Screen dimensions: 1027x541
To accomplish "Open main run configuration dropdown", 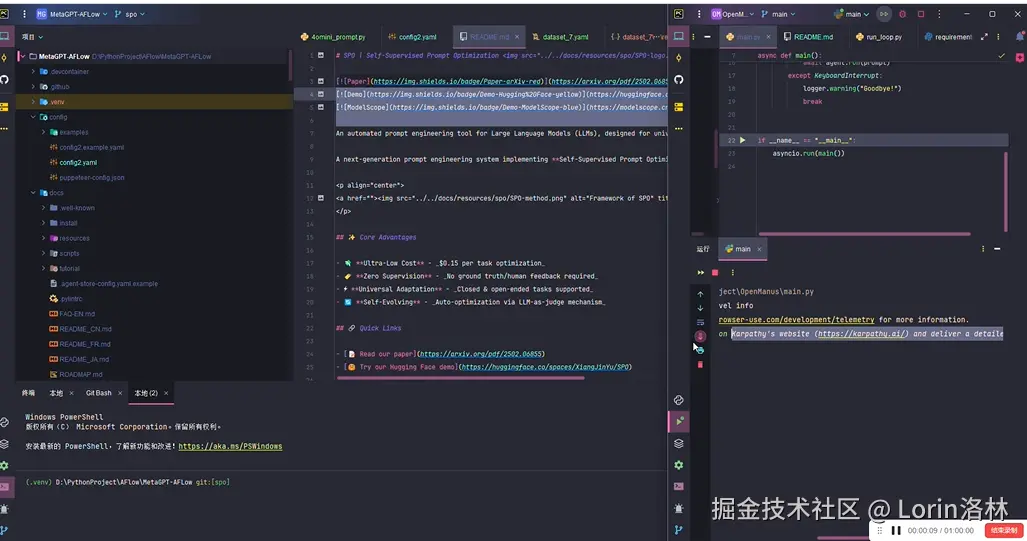I will 851,14.
